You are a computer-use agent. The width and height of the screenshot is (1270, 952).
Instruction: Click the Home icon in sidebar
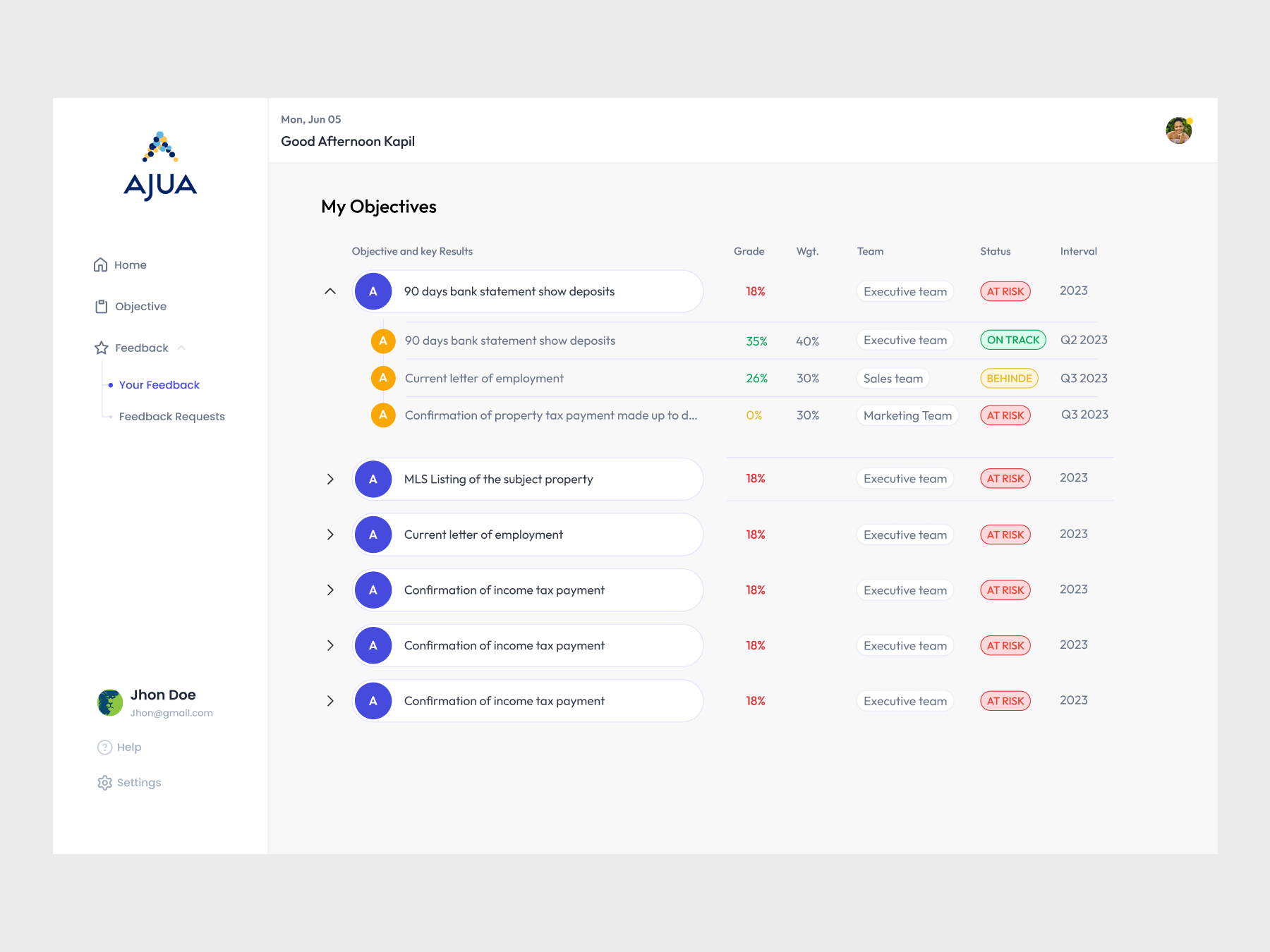(100, 265)
